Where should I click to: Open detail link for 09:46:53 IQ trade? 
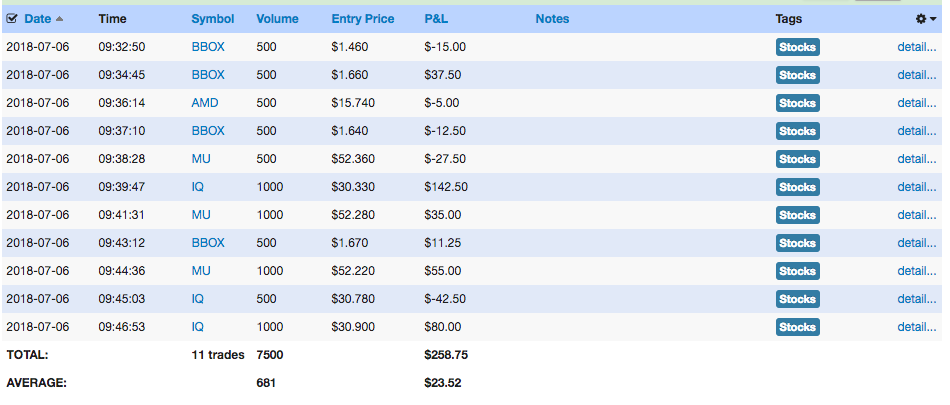point(917,327)
